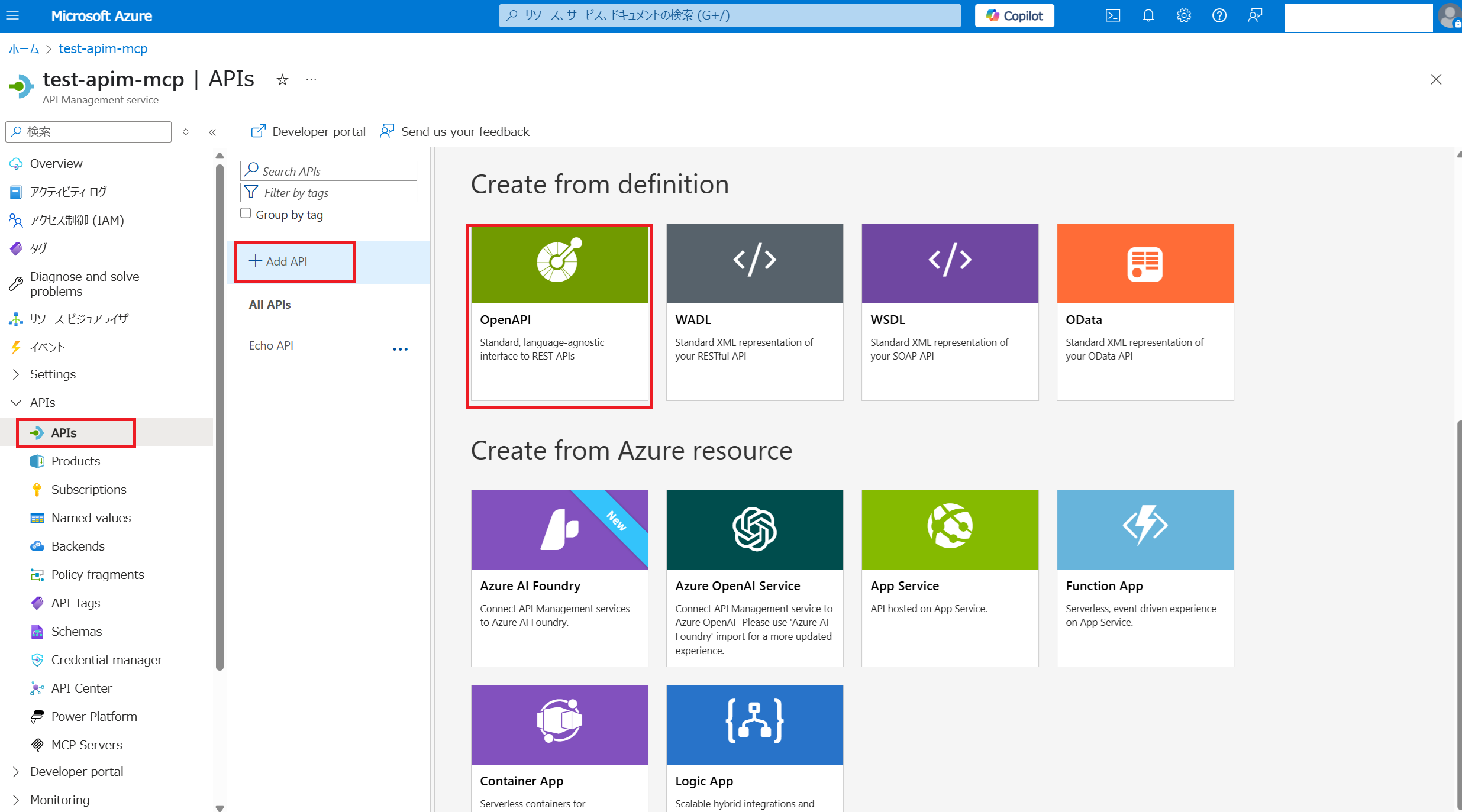Click sidebar scroll up arrow
1462x812 pixels.
(x=220, y=156)
